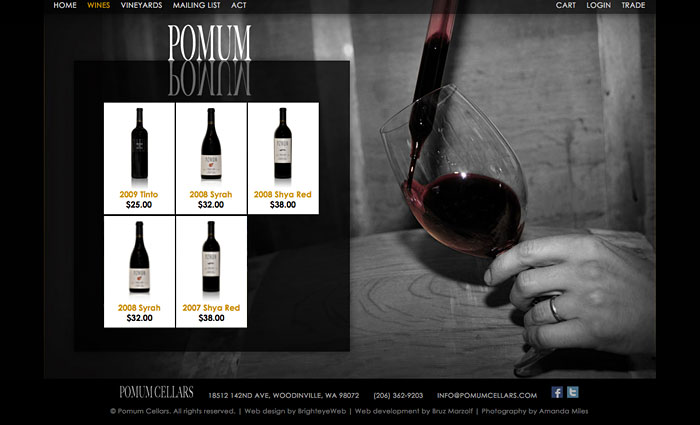
Task: Open the VINEYARDS page
Action: click(x=142, y=5)
